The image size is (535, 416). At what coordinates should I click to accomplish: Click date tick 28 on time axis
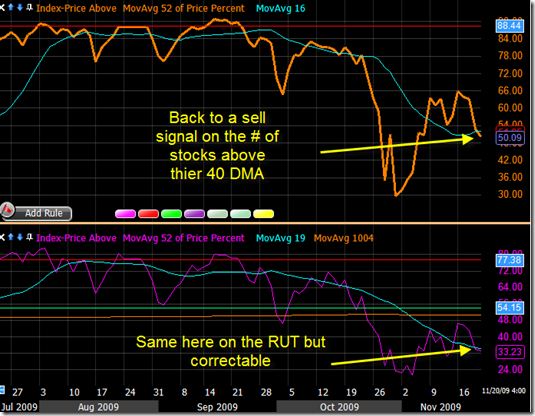pos(266,392)
